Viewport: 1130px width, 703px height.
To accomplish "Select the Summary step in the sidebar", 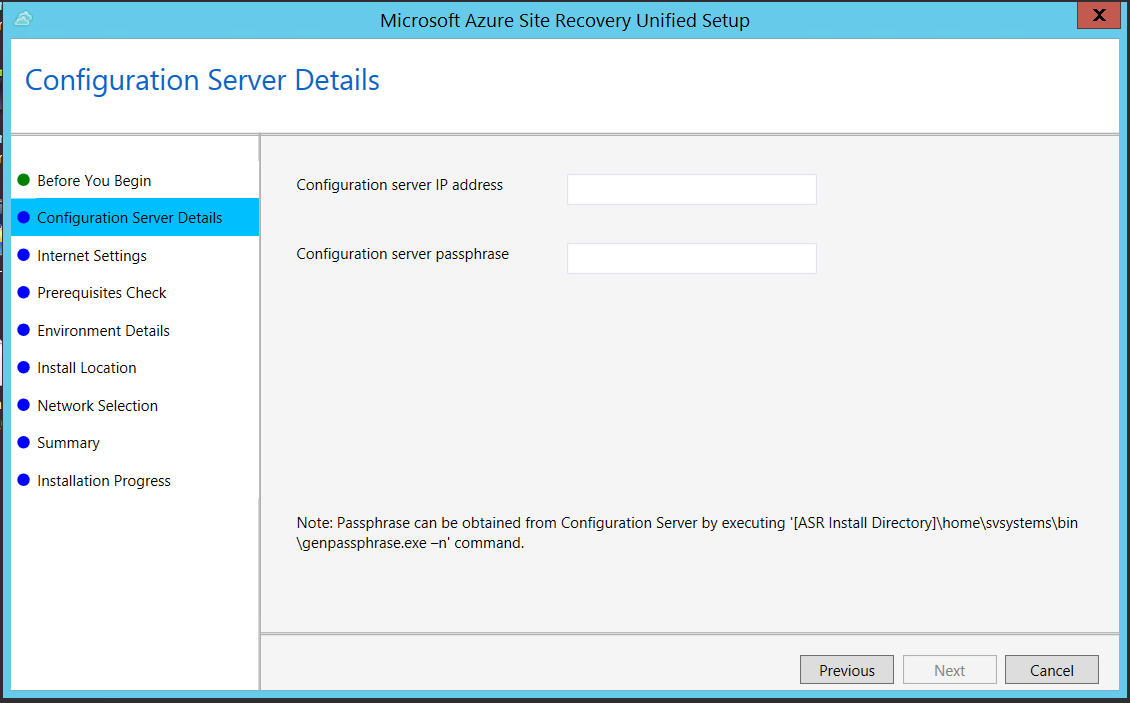I will 68,442.
